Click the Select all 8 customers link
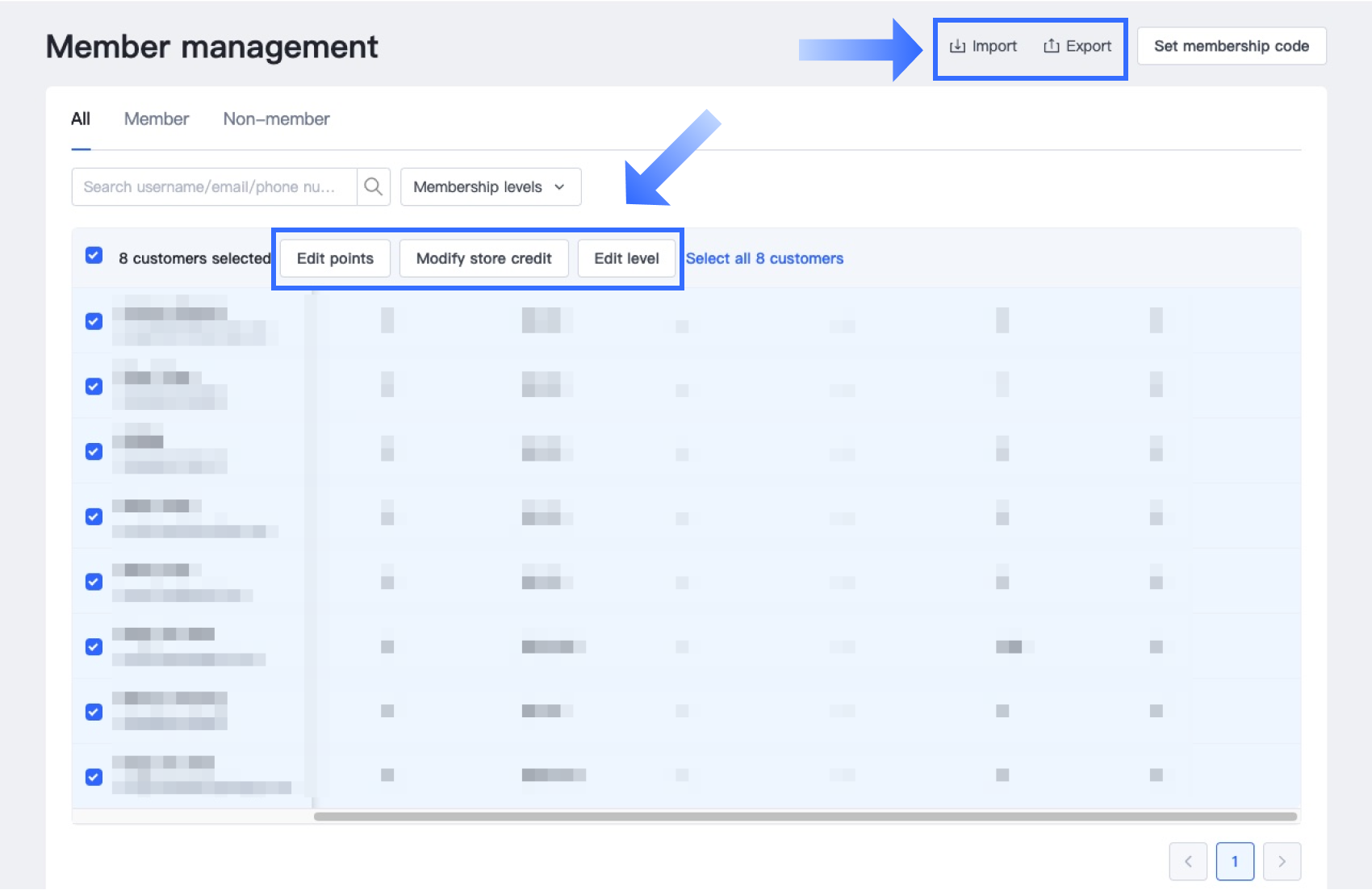This screenshot has width=1372, height=890. coord(764,258)
